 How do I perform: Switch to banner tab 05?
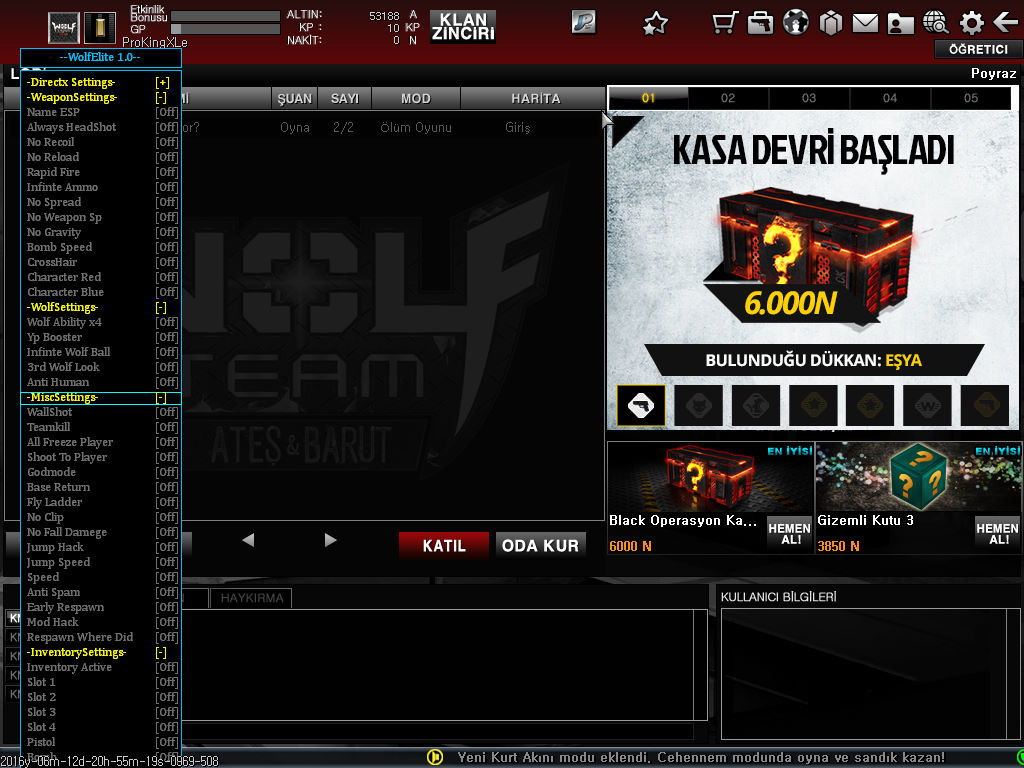tap(971, 98)
